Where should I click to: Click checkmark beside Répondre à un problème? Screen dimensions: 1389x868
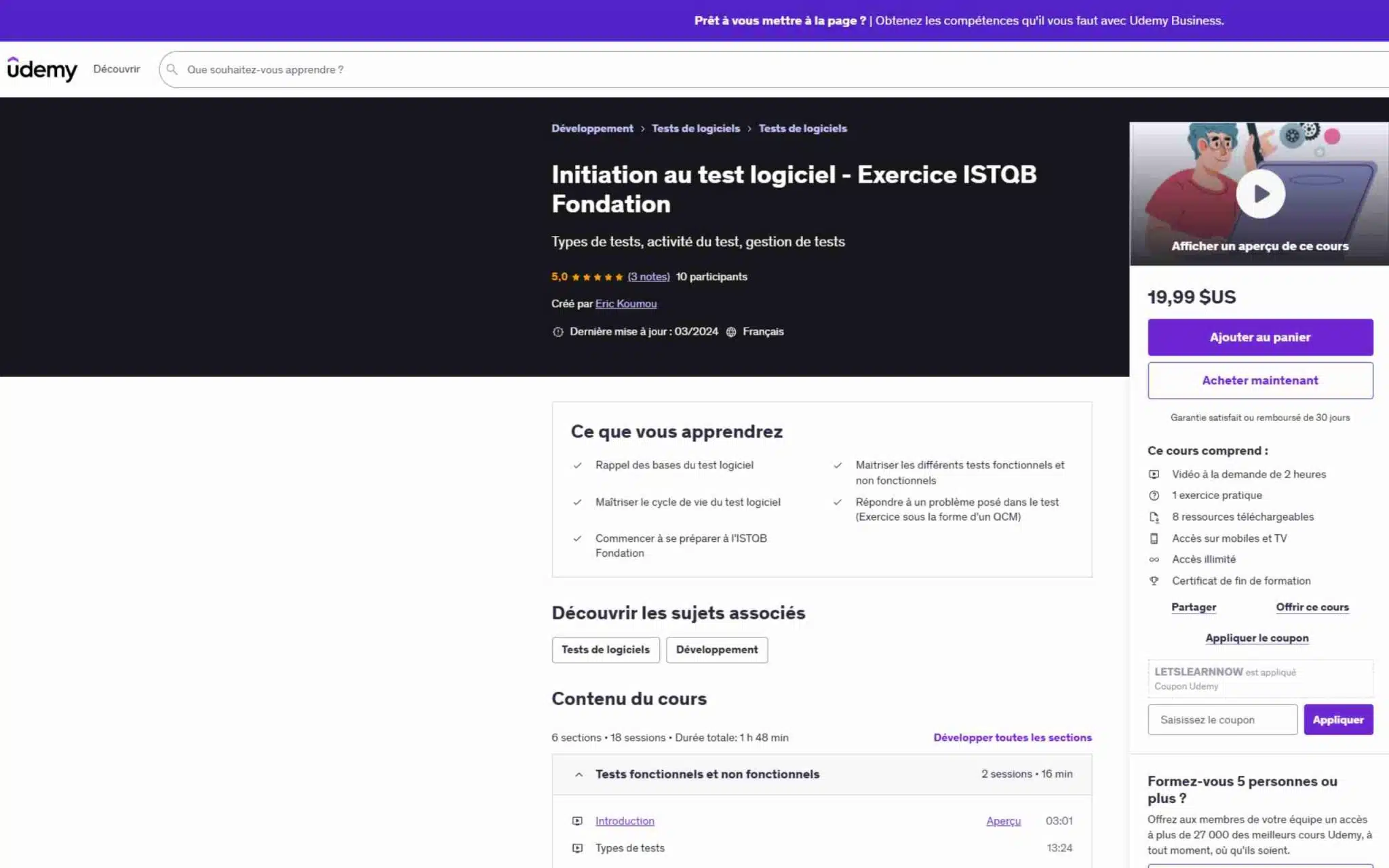click(838, 502)
